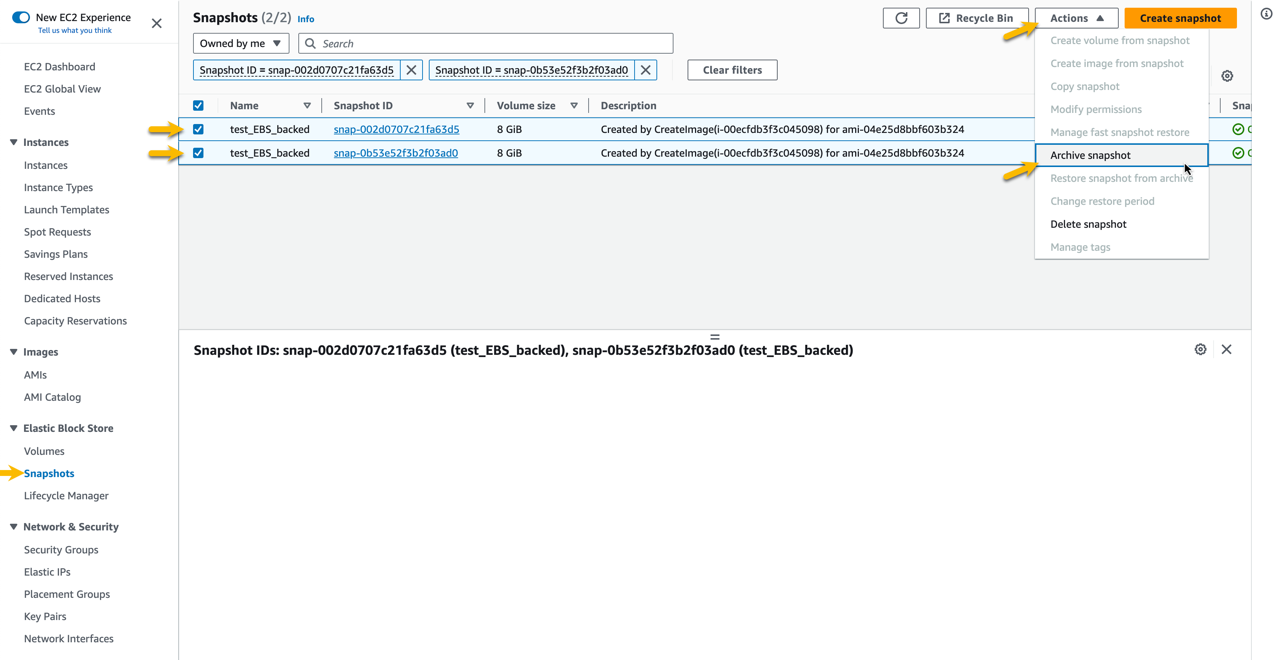The width and height of the screenshot is (1286, 660).
Task: Uncheck snapshot snap-002d0707c21fa63d5 row
Action: point(198,129)
